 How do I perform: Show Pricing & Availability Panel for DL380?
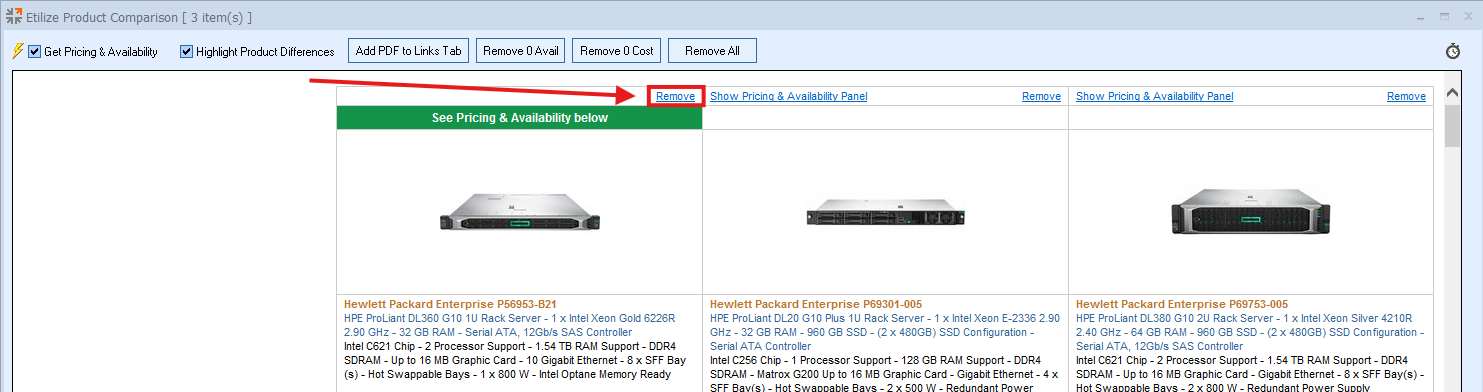1155,97
